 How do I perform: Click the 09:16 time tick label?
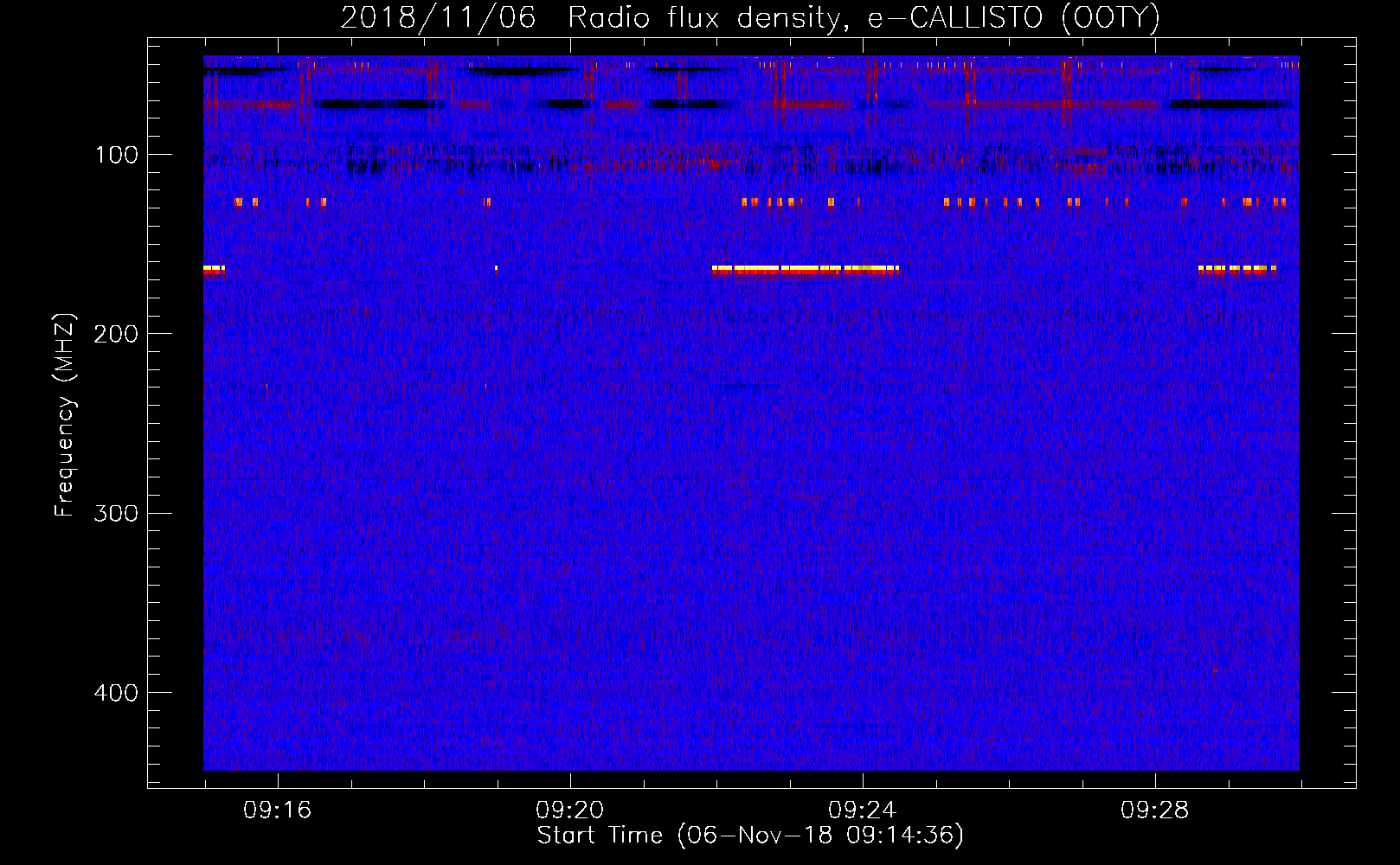pyautogui.click(x=277, y=811)
